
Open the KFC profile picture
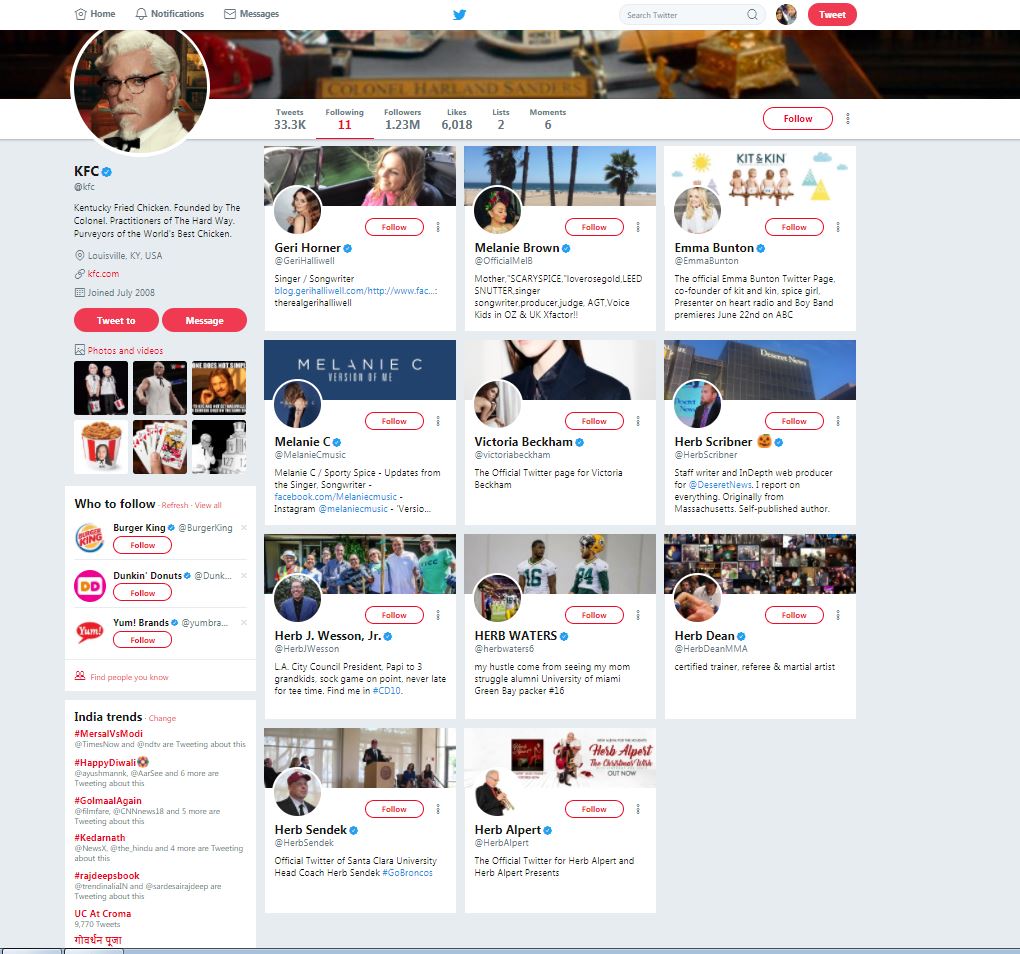coord(139,87)
